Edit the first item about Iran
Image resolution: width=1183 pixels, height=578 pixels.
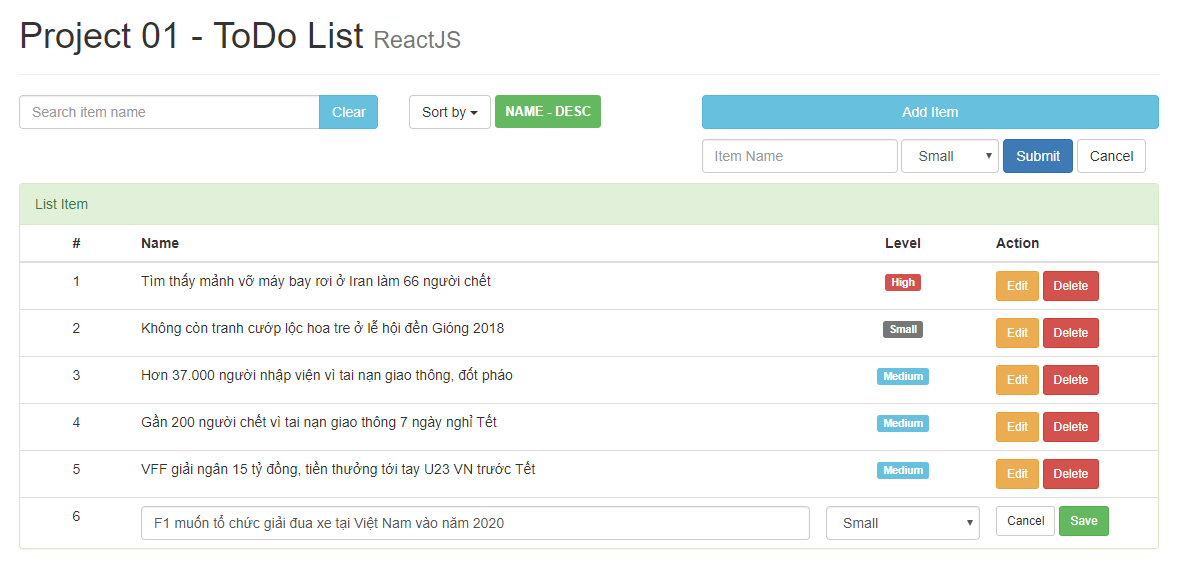pyautogui.click(x=1017, y=286)
